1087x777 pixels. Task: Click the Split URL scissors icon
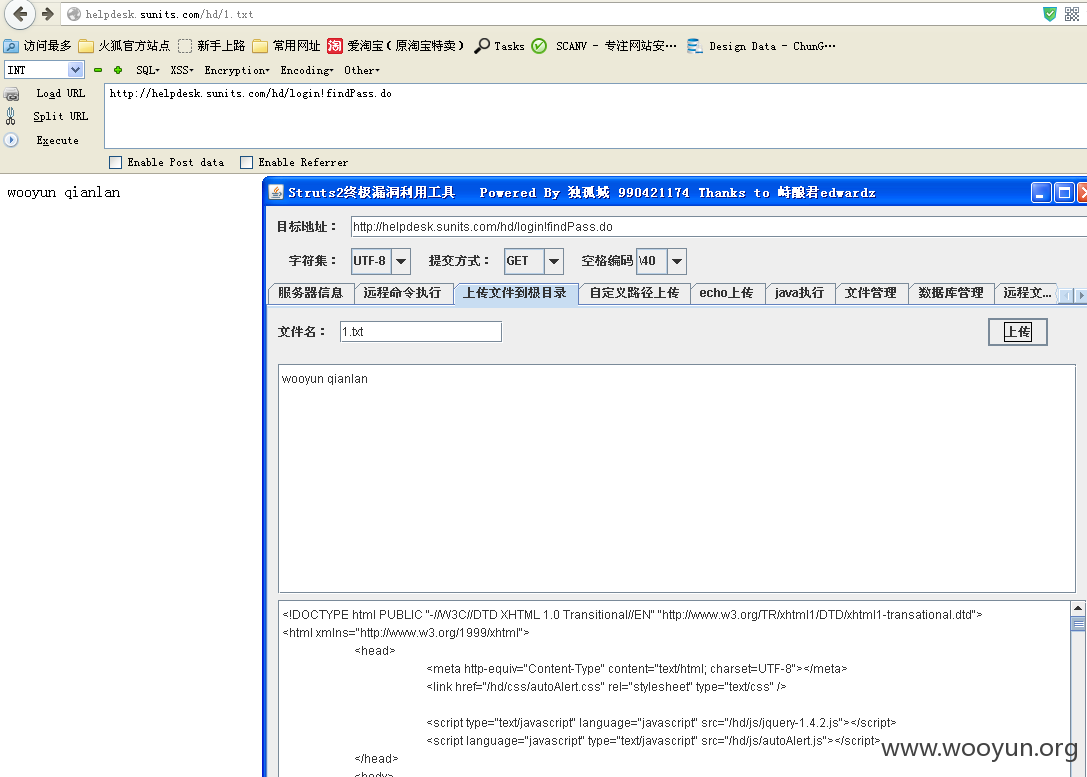point(10,116)
